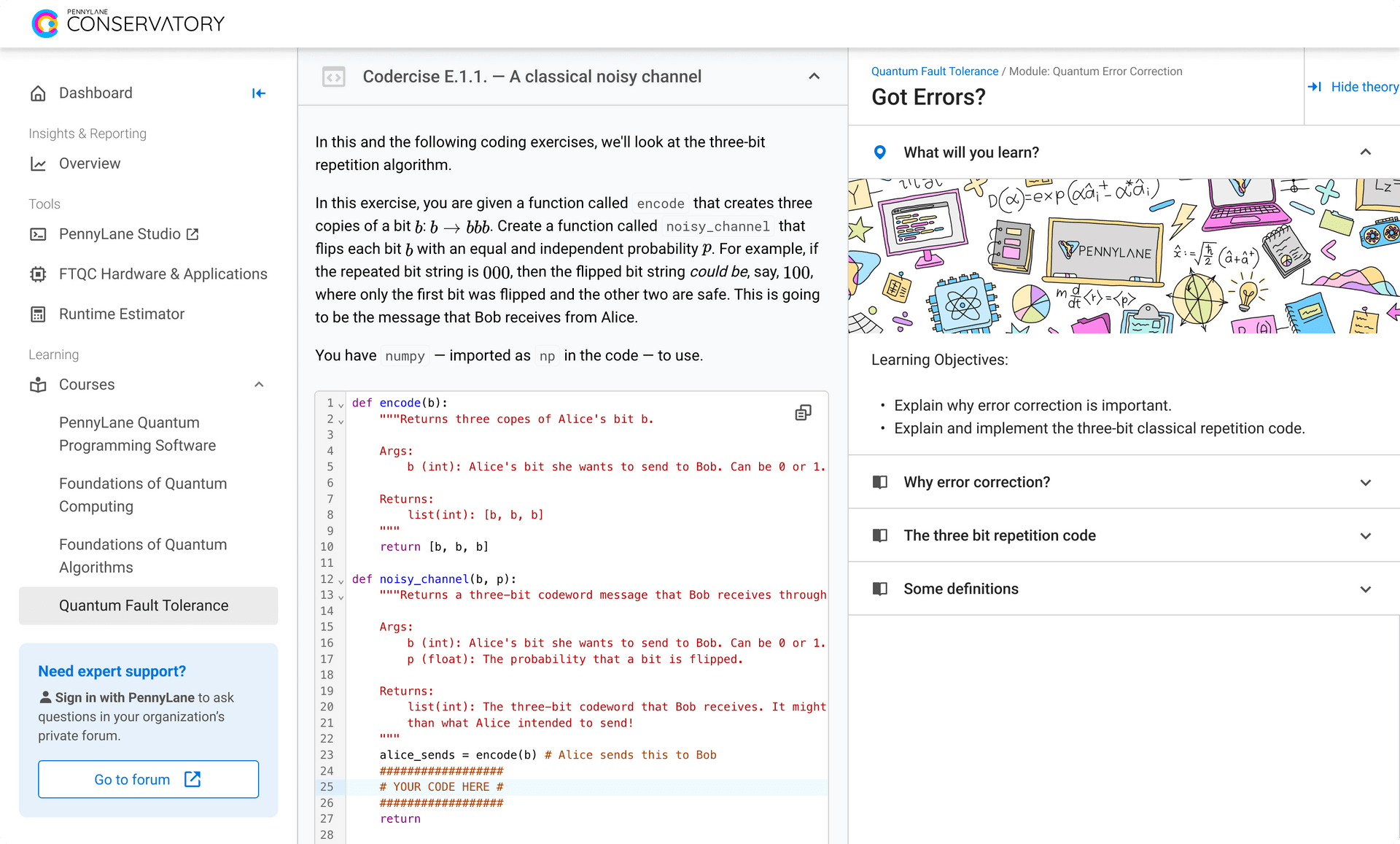Fold the encode function at line 1
This screenshot has height=844, width=1400.
(341, 404)
